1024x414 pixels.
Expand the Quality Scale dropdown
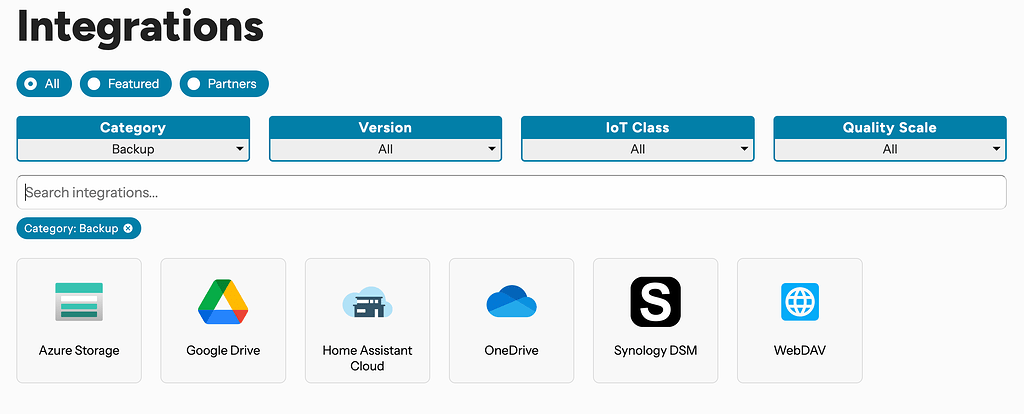tap(890, 150)
